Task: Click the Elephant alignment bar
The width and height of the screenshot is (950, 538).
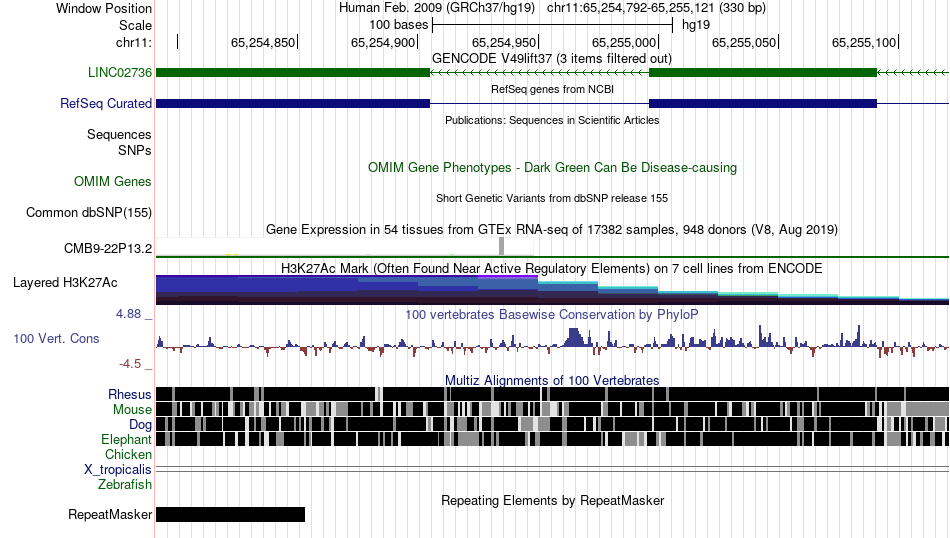Action: [x=552, y=439]
